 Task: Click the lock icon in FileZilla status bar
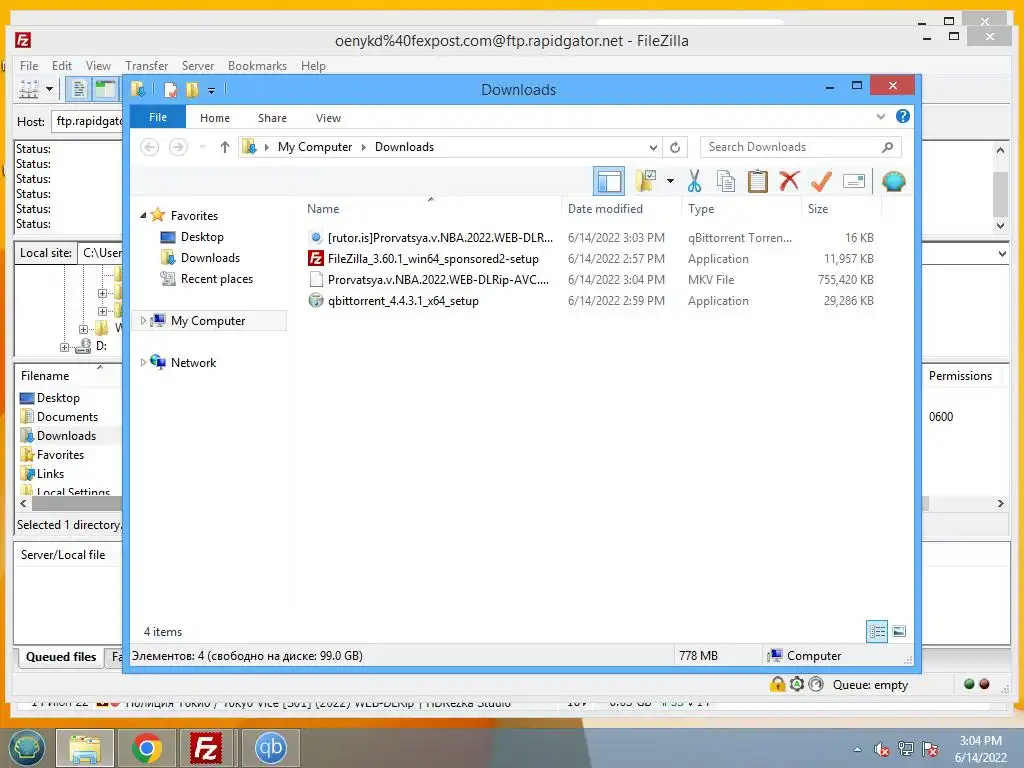point(777,684)
